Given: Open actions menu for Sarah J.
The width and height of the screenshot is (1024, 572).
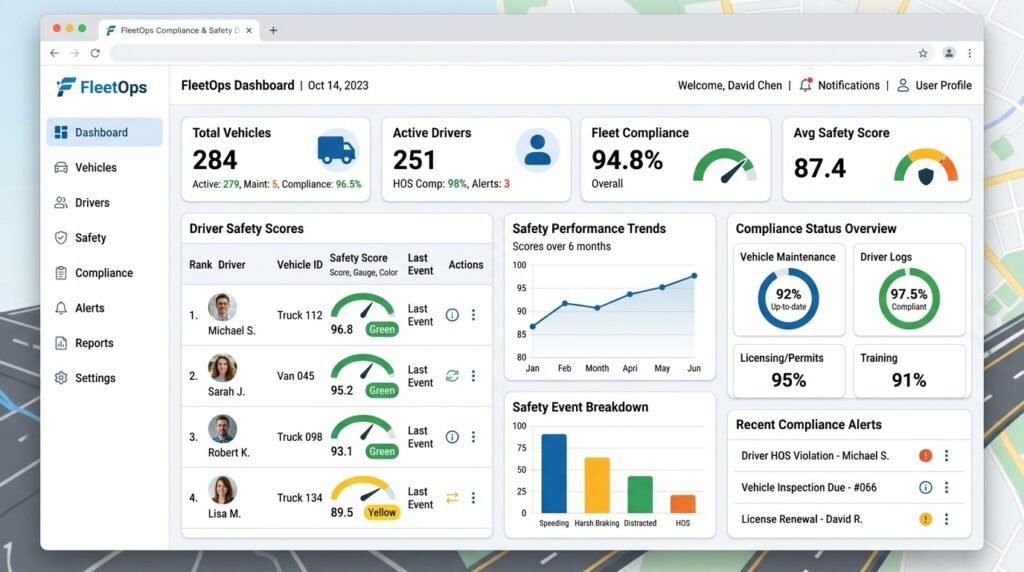Looking at the screenshot, I should [473, 376].
